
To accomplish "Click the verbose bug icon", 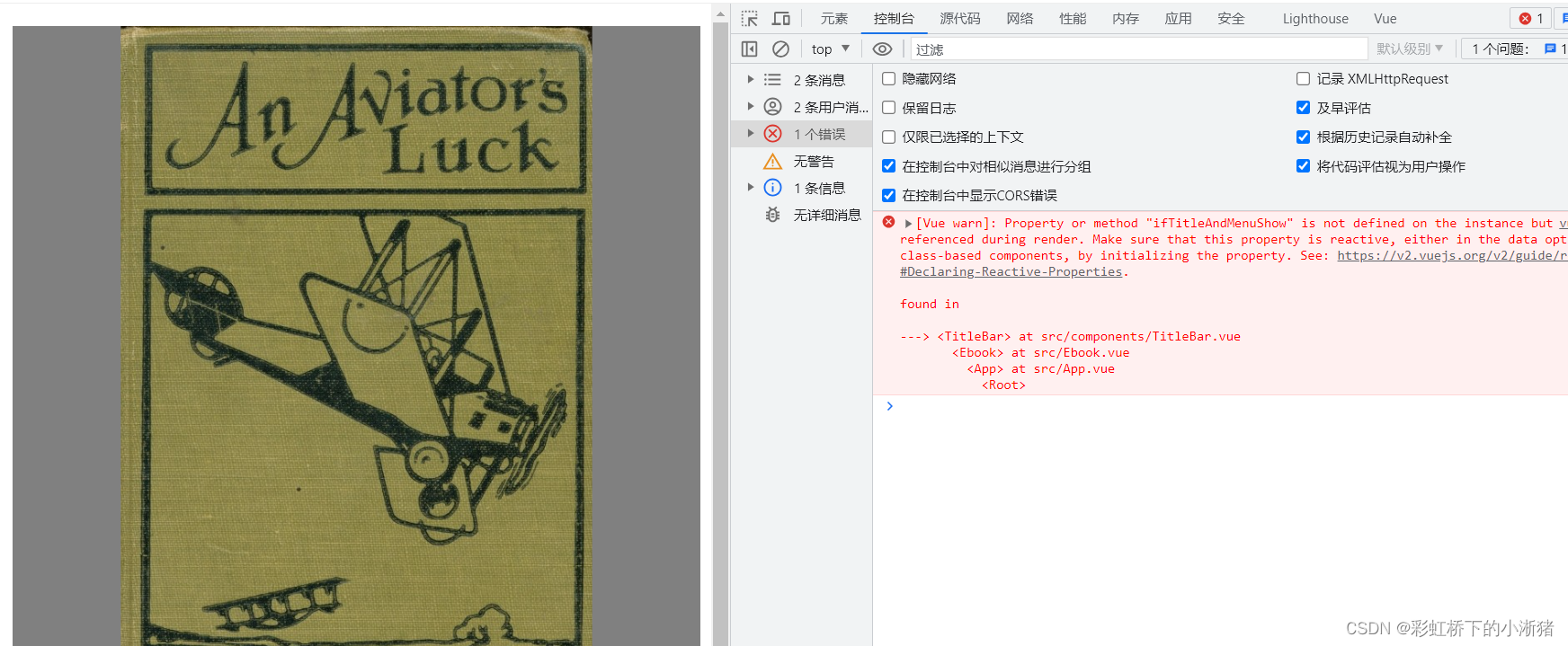I will pos(772,215).
